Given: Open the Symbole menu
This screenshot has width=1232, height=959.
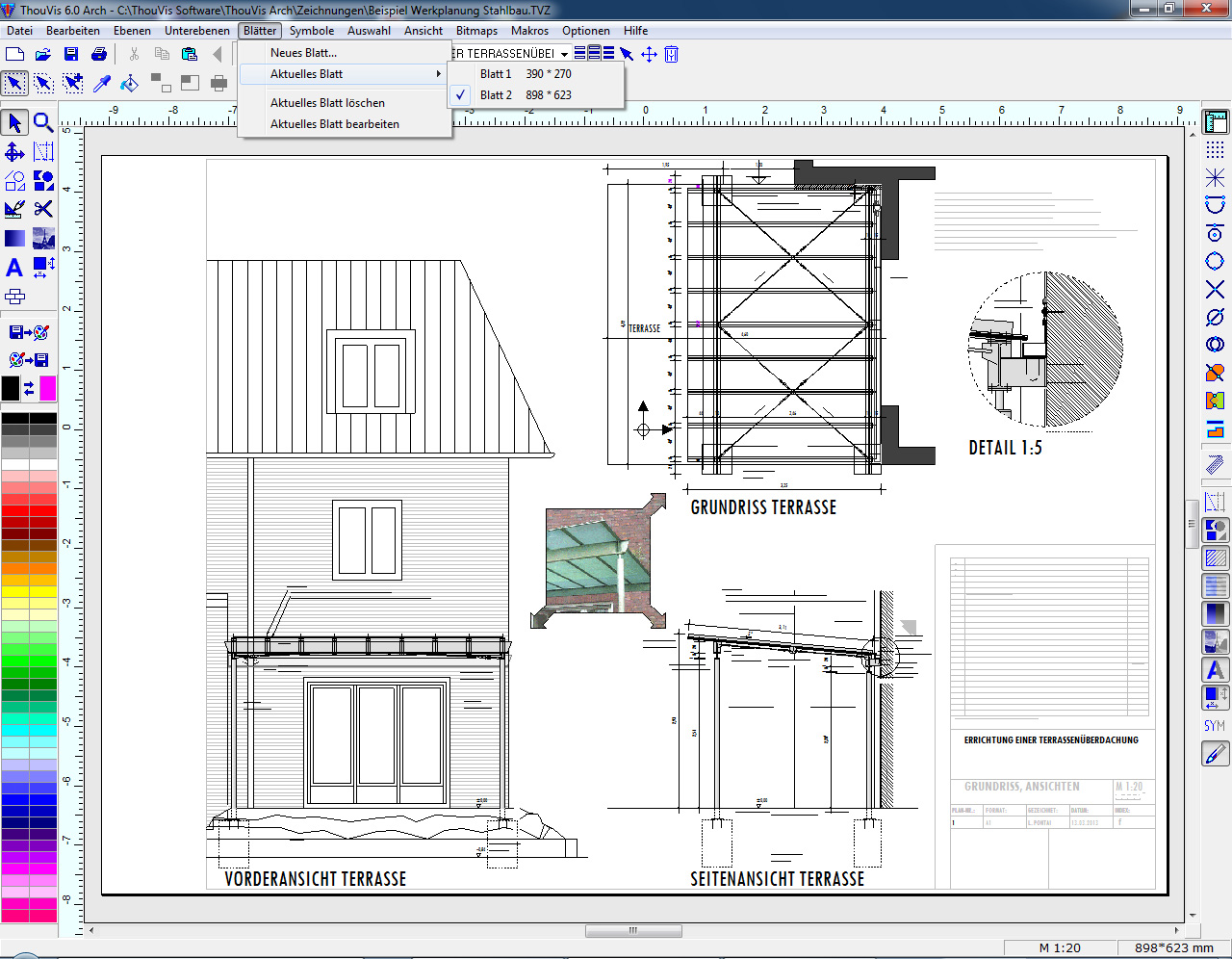Looking at the screenshot, I should click(312, 31).
